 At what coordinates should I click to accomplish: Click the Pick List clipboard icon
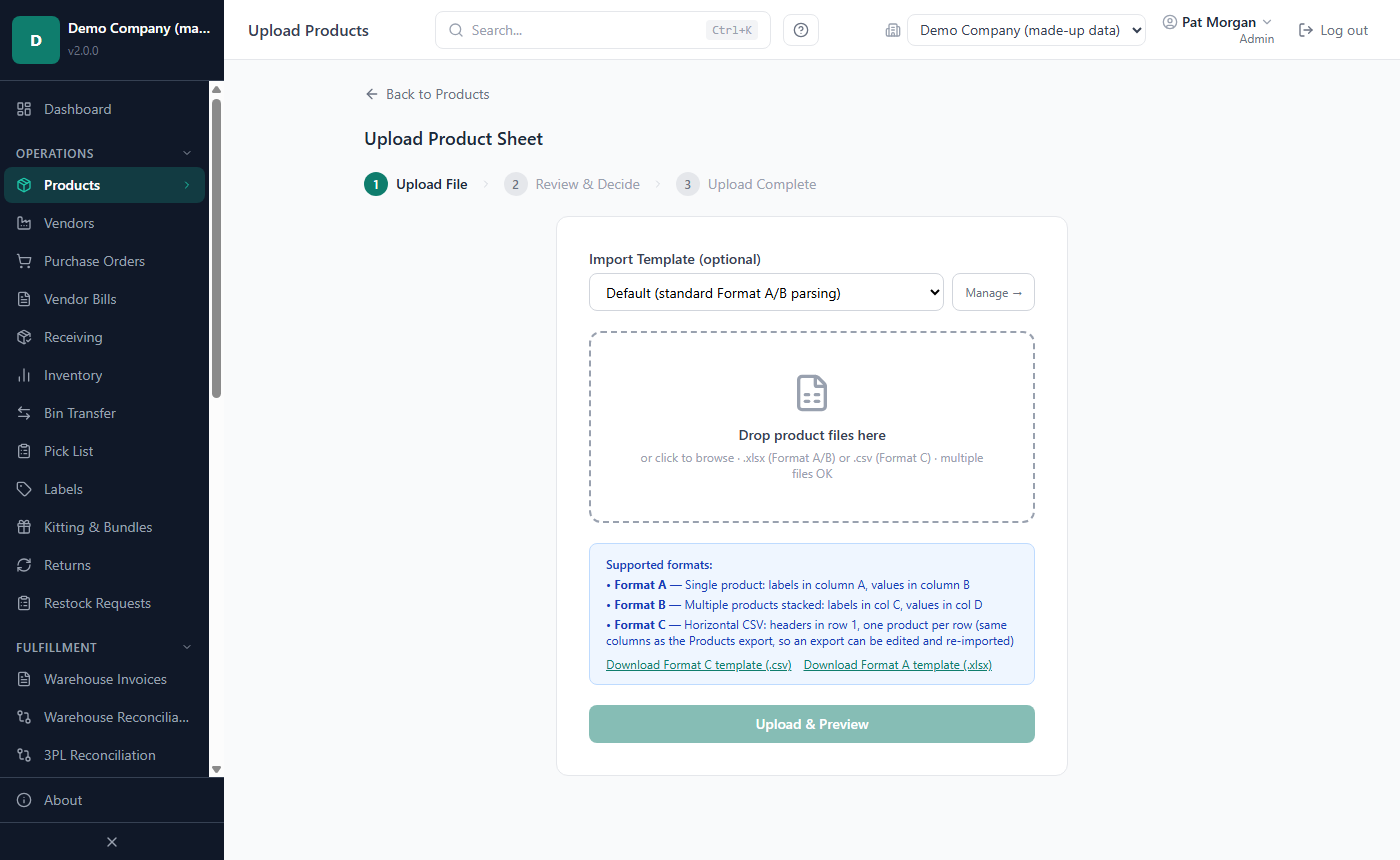24,451
